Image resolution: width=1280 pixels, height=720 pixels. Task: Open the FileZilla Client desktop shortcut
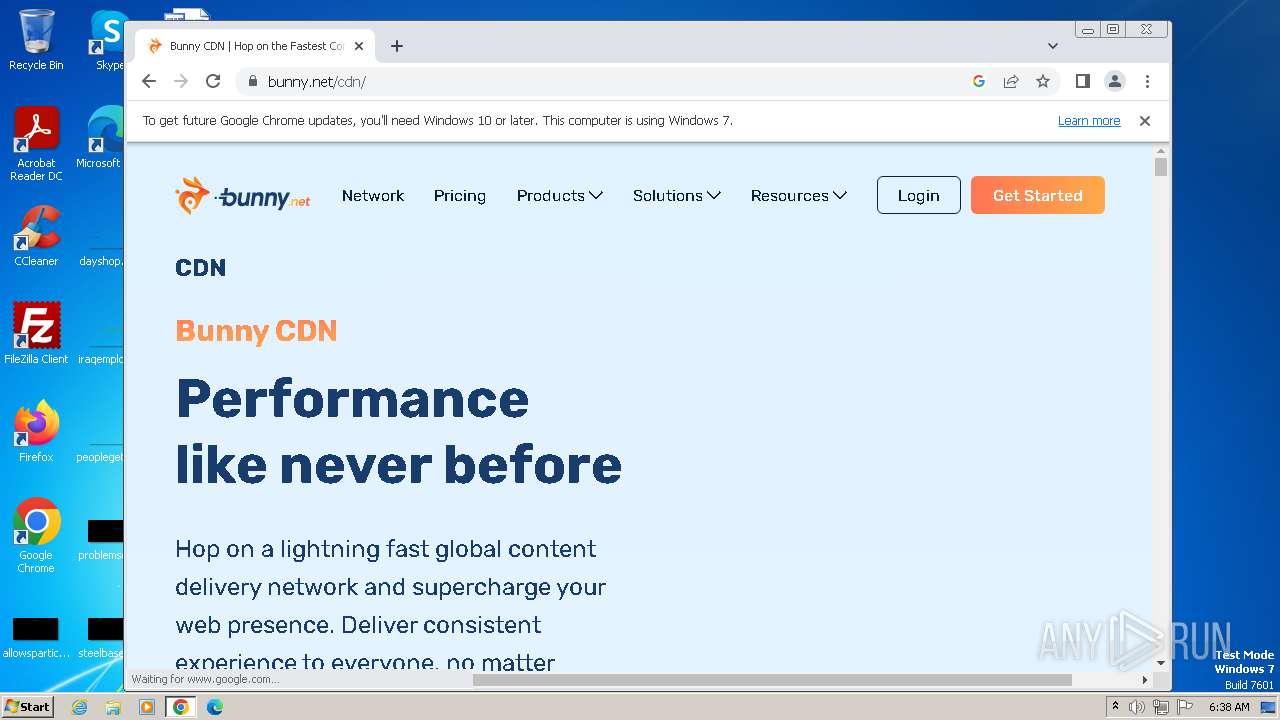pyautogui.click(x=36, y=333)
